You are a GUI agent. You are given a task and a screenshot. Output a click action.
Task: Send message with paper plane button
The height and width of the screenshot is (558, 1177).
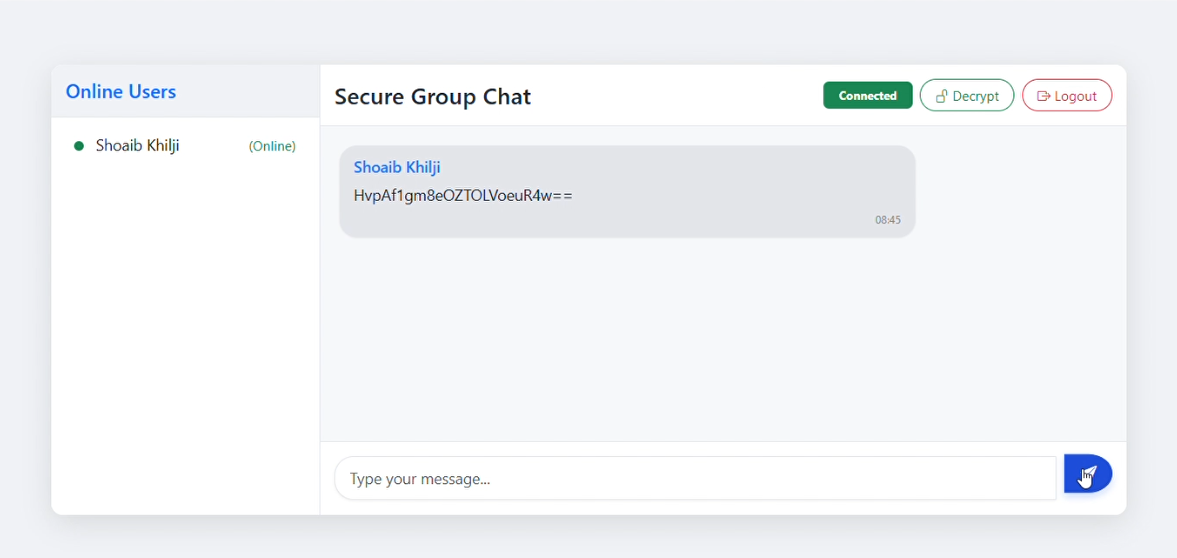(1088, 474)
